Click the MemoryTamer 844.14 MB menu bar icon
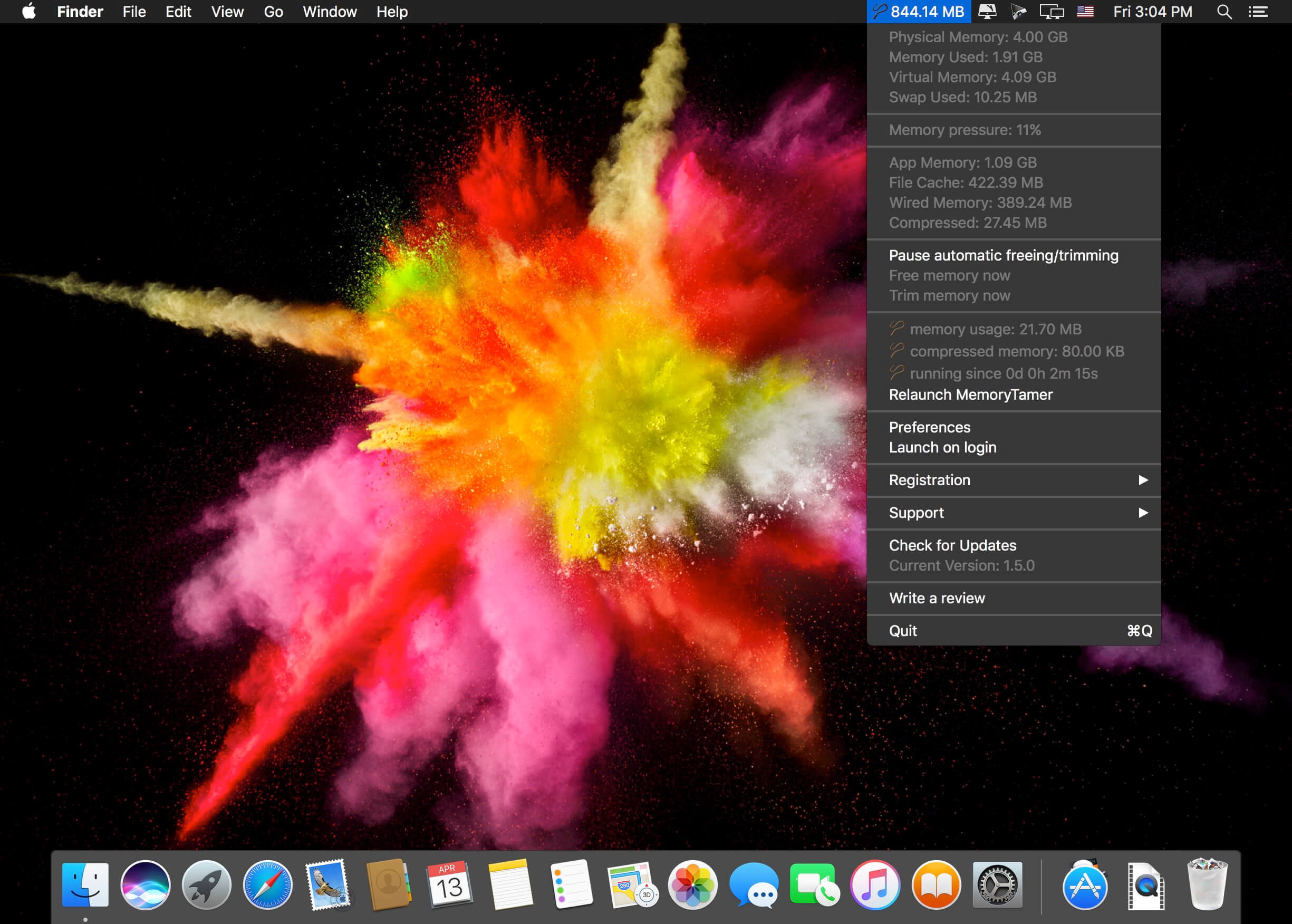Viewport: 1292px width, 924px height. [x=918, y=12]
